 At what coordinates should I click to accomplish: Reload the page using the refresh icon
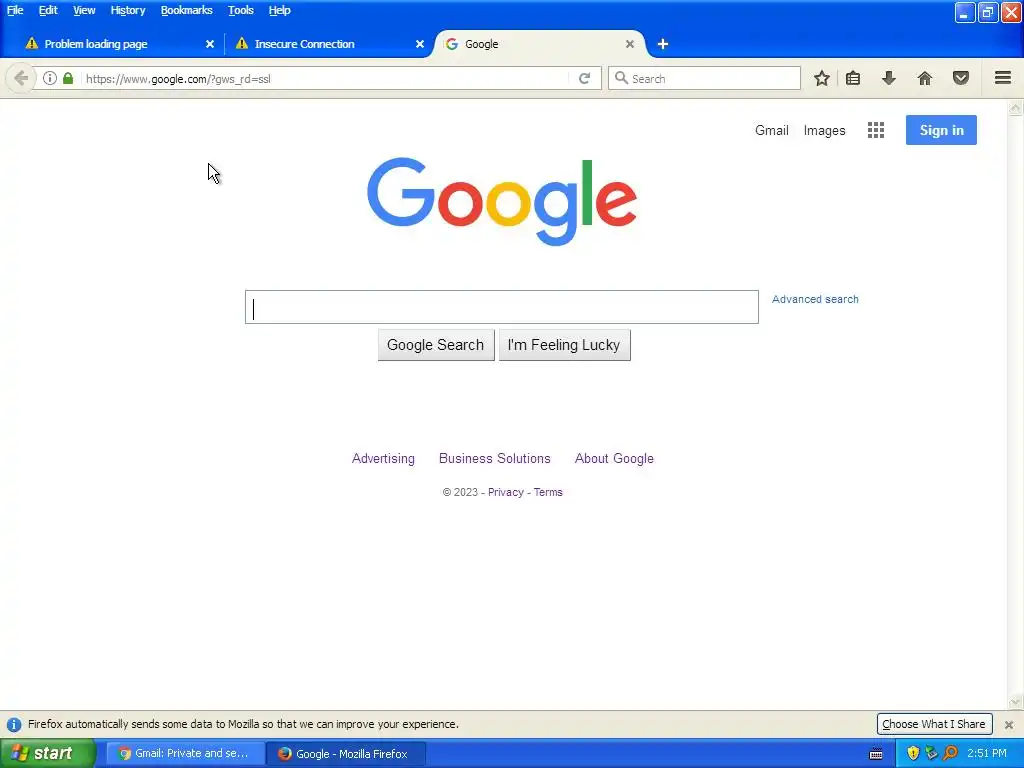584,78
